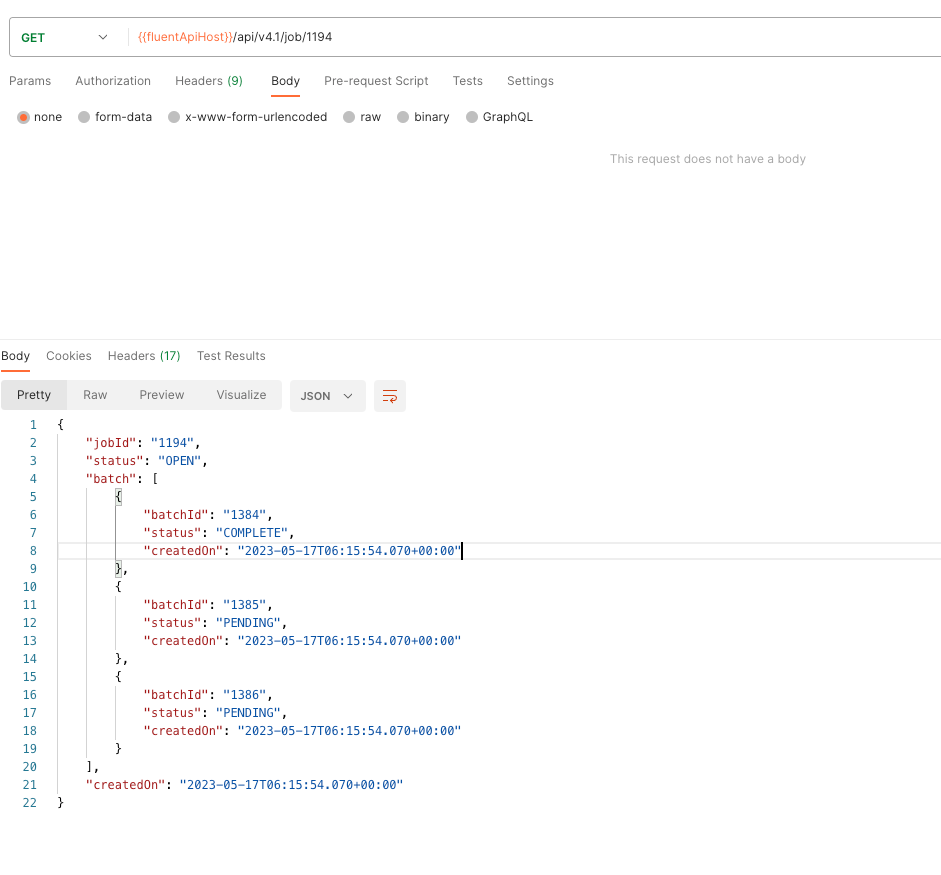
Task: Open the request Headers (9) tab
Action: pos(208,81)
